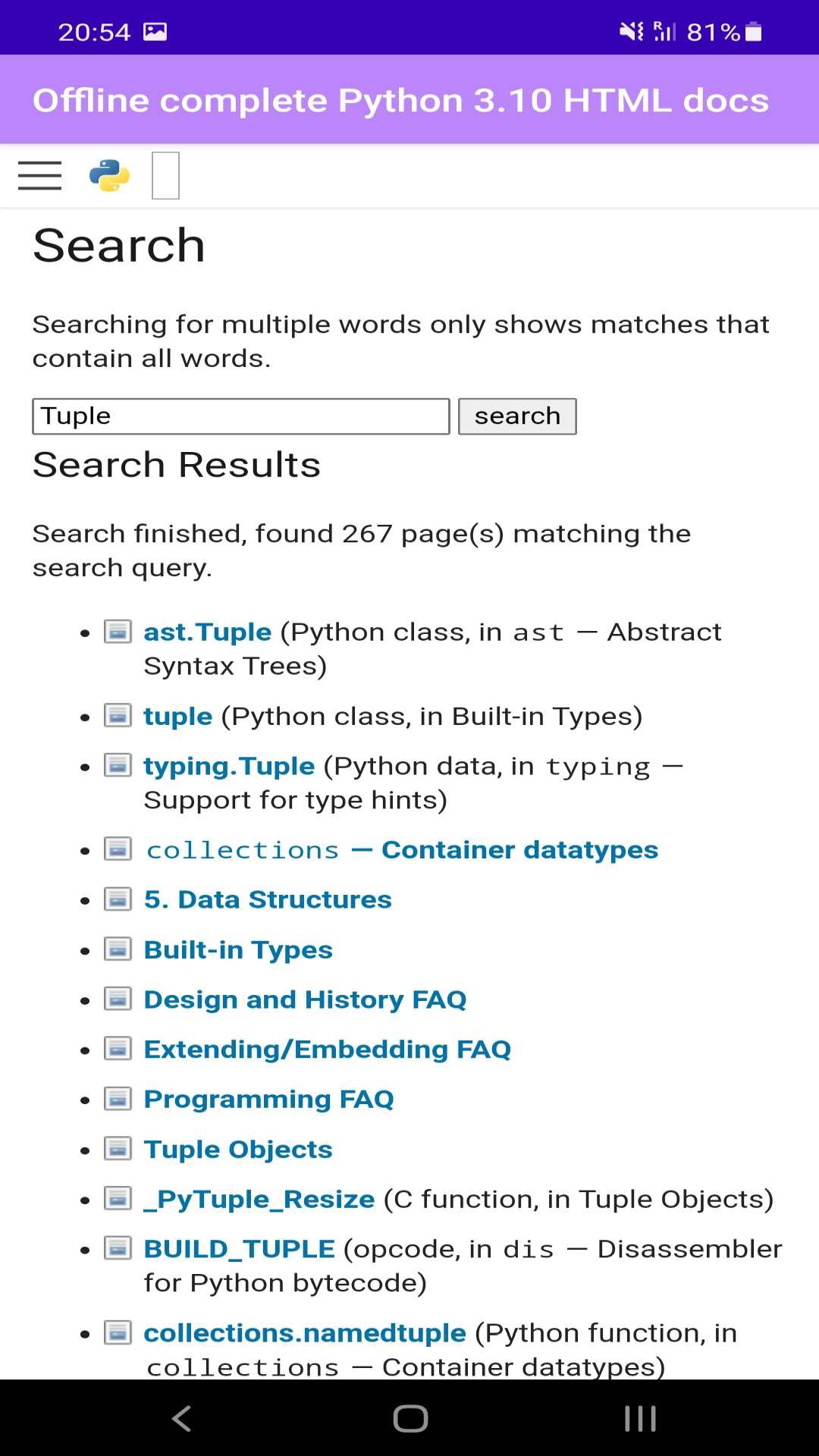Open the 5. Data Structures page
Viewport: 819px width, 1456px height.
coord(268,899)
